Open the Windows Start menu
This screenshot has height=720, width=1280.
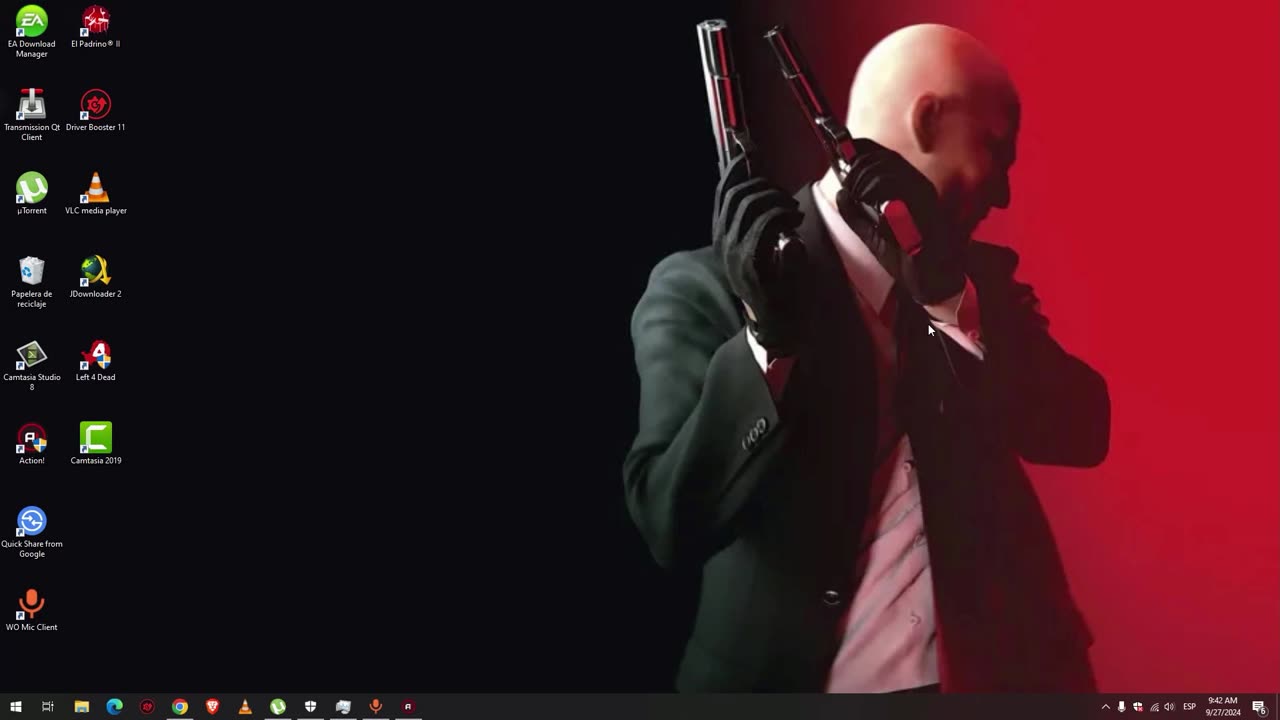click(x=16, y=707)
